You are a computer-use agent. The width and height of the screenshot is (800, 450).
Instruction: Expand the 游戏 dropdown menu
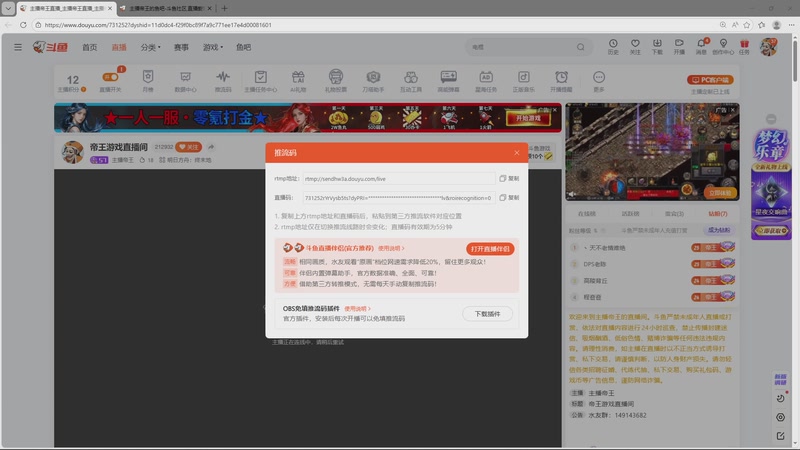[x=213, y=47]
